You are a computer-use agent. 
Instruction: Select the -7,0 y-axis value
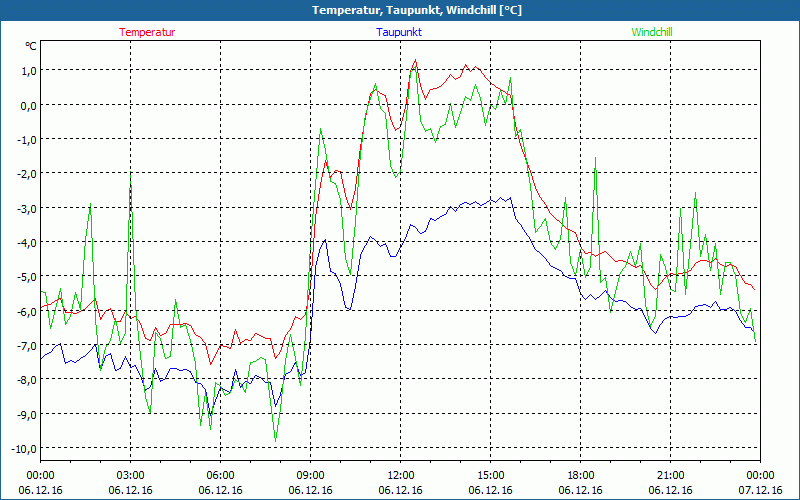[x=28, y=346]
